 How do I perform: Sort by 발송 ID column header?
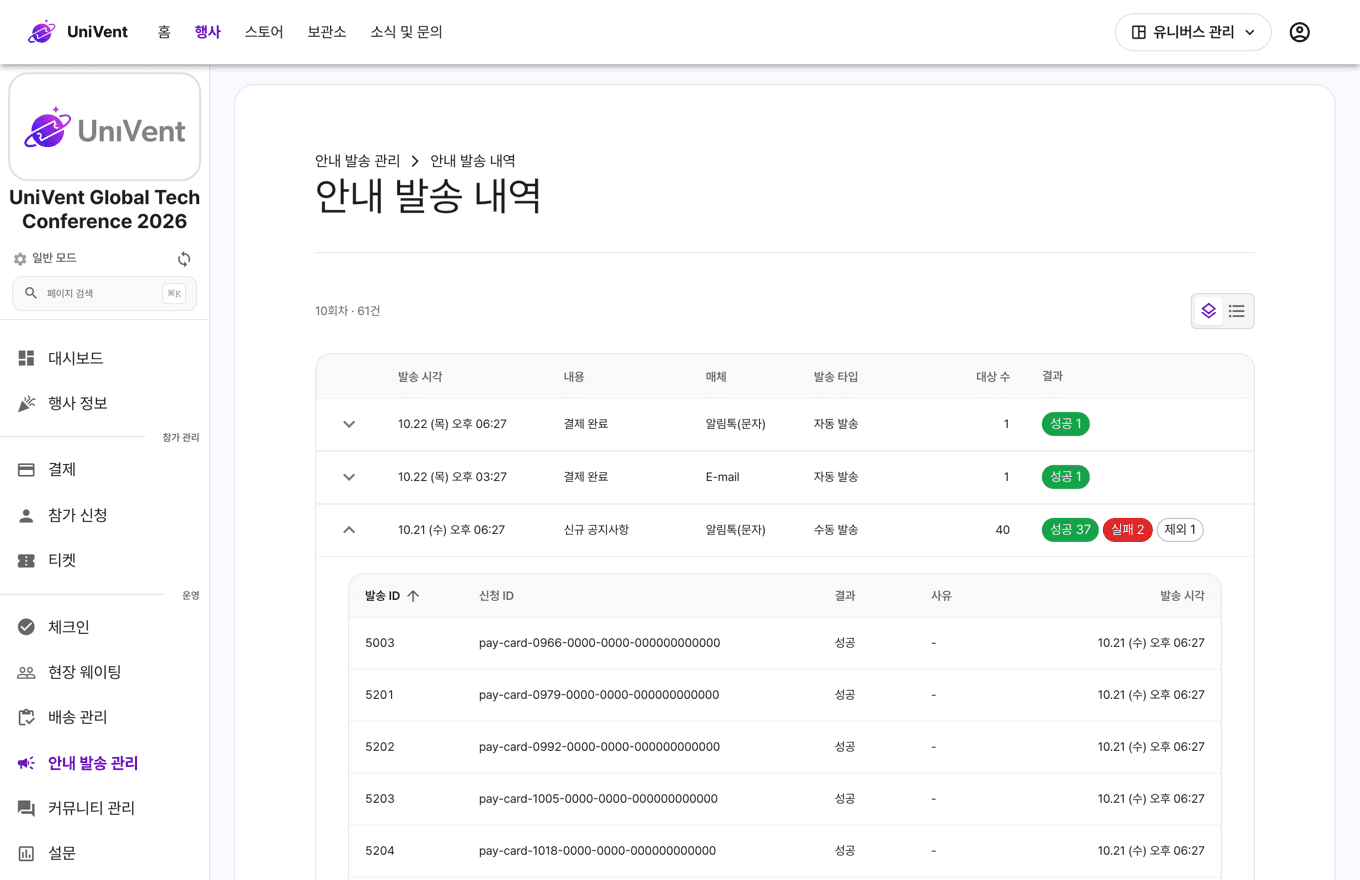point(392,596)
